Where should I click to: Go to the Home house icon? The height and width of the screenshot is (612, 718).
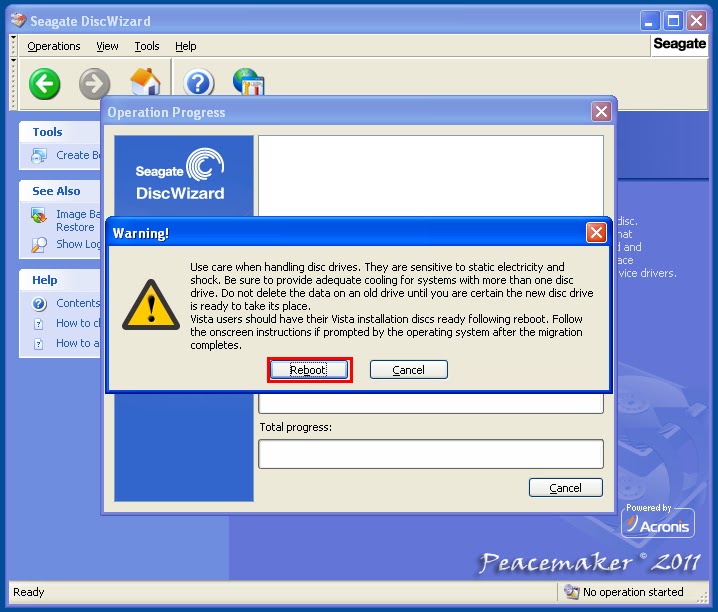[145, 81]
